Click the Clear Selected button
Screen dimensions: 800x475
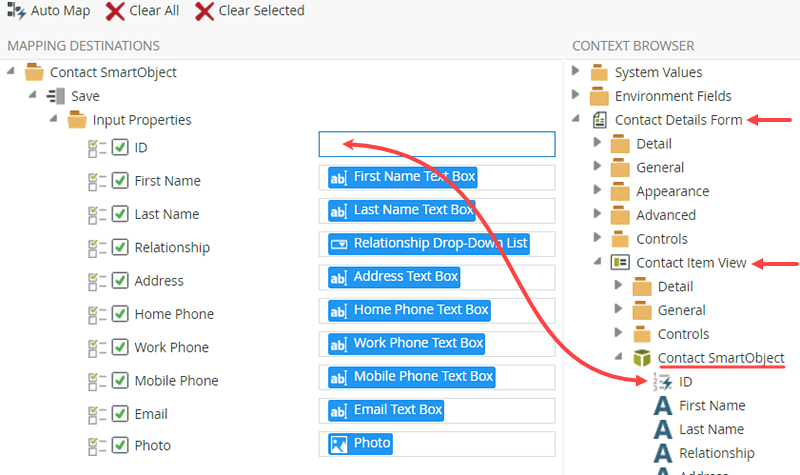[x=249, y=11]
